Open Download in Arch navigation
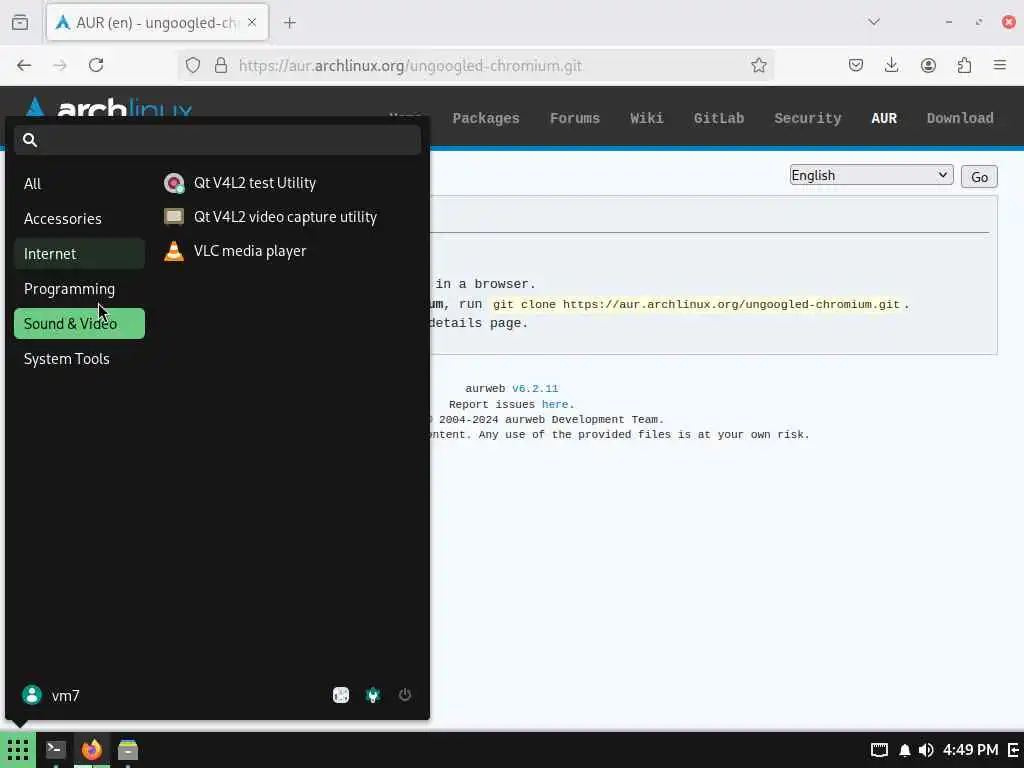The width and height of the screenshot is (1024, 768). [960, 118]
